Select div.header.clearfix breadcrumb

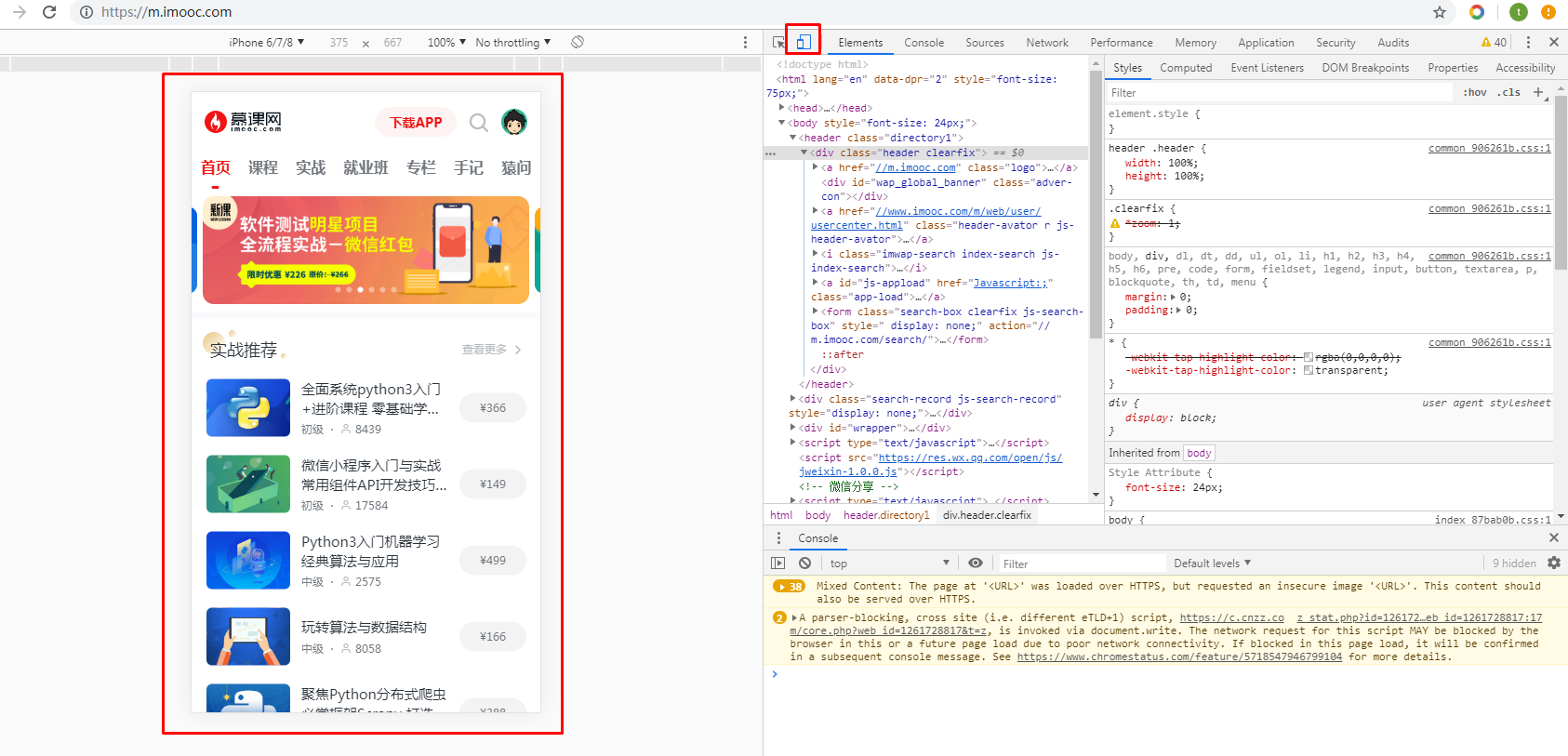click(x=987, y=515)
